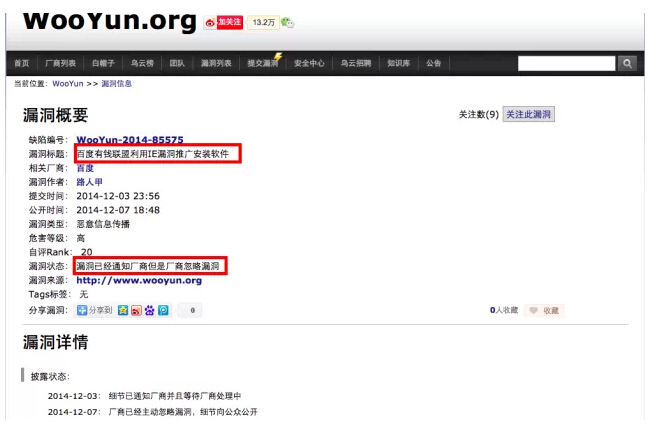Share via QQ Zone star icon
The height and width of the screenshot is (435, 656).
pos(123,310)
